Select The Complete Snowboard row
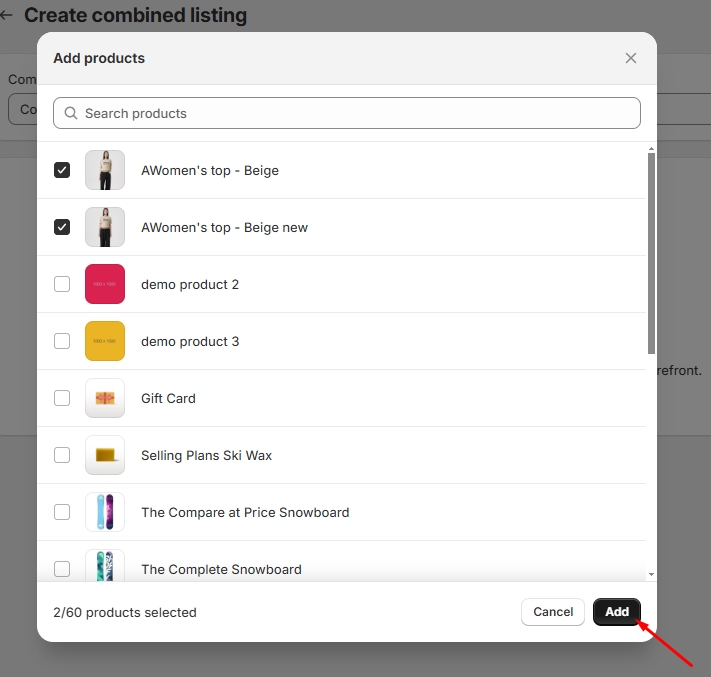The image size is (711, 677). click(x=221, y=569)
